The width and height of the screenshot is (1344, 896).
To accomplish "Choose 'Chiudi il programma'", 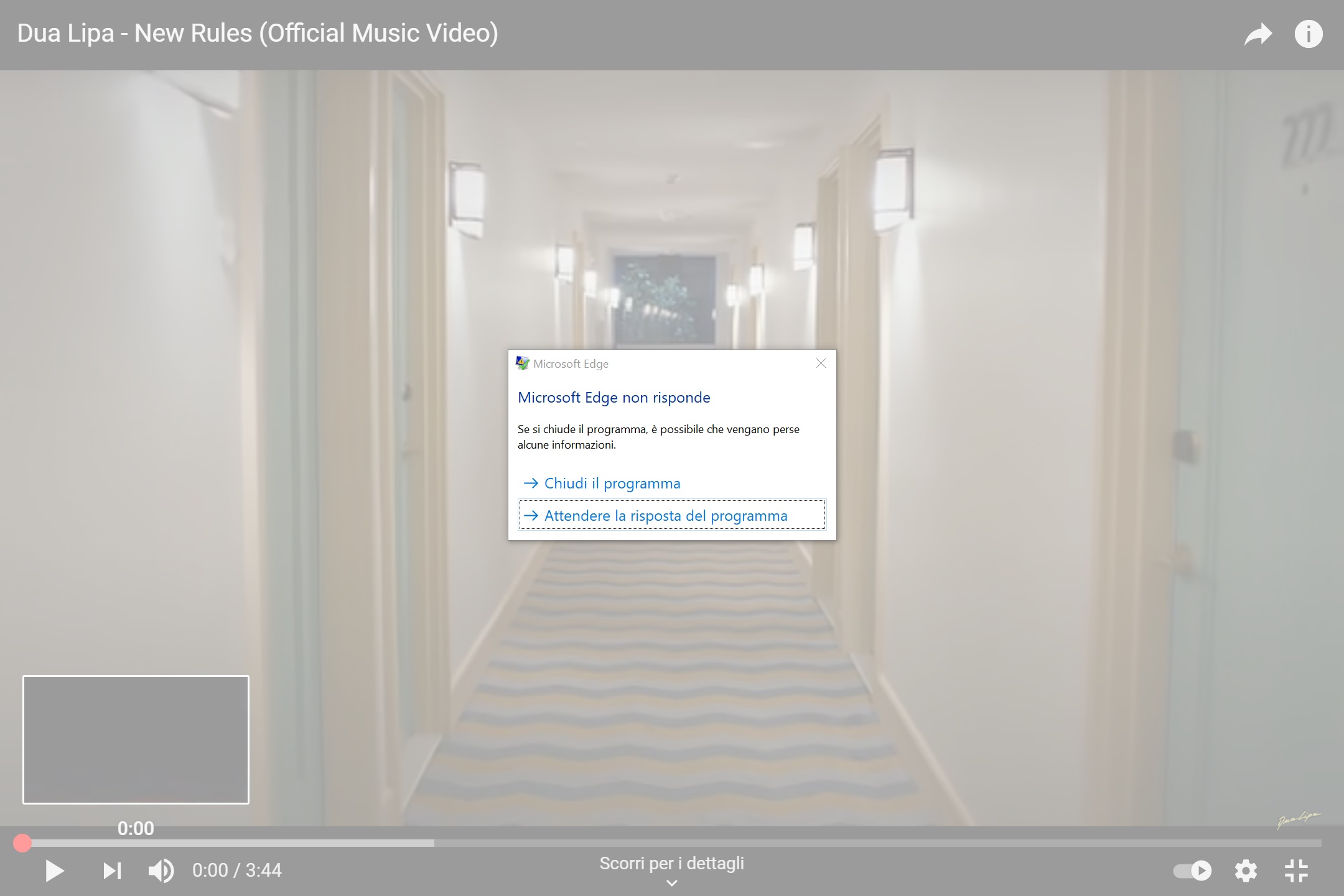I will tap(672, 483).
